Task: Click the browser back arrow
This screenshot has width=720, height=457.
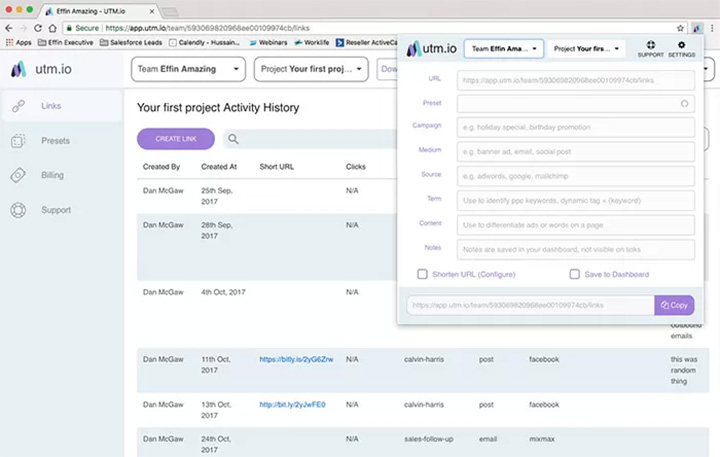Action: click(x=9, y=28)
